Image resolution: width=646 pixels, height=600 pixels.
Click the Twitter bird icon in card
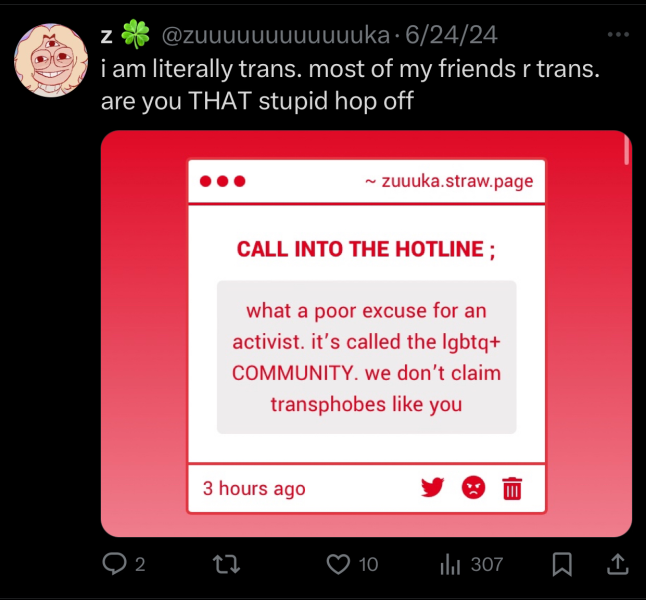[432, 488]
